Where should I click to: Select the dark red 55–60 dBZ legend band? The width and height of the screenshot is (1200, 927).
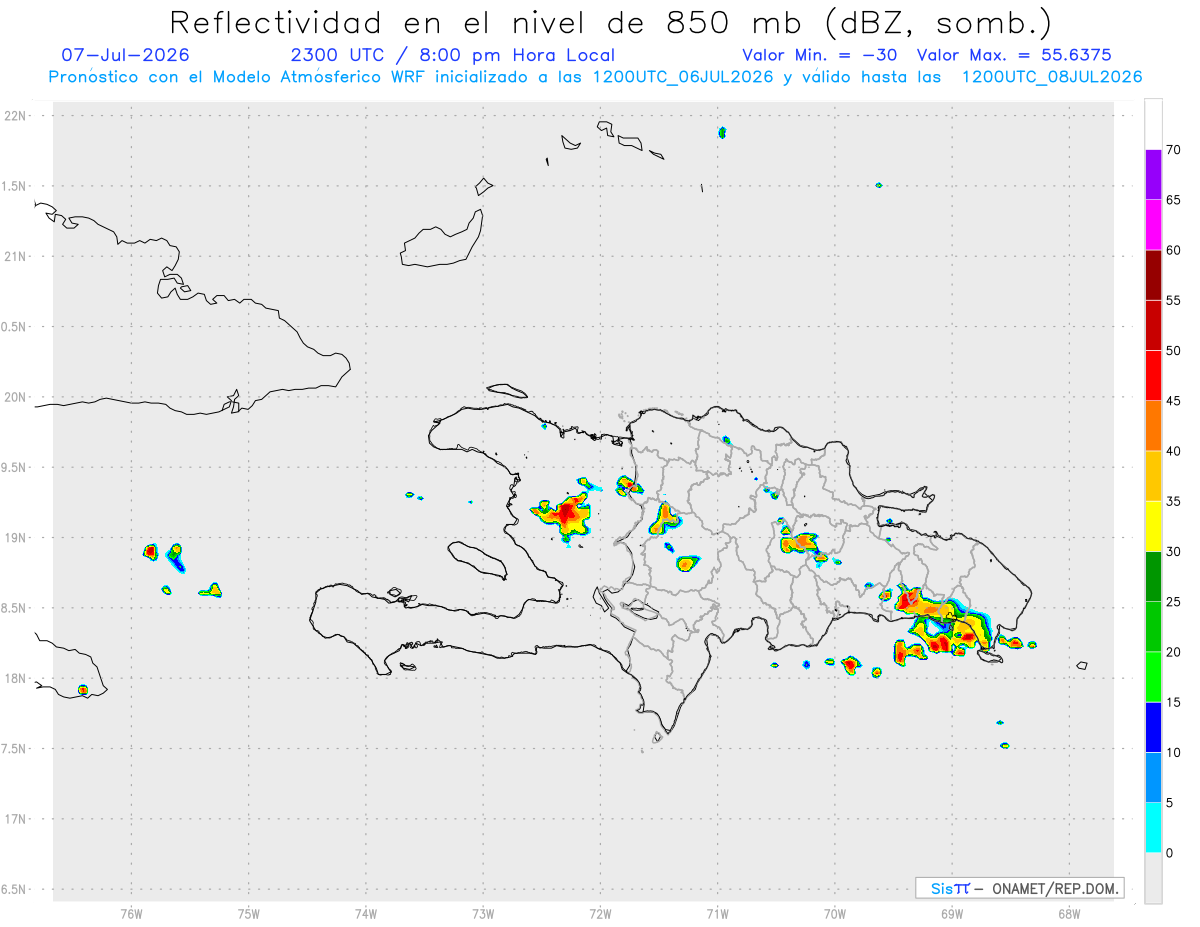click(x=1153, y=275)
